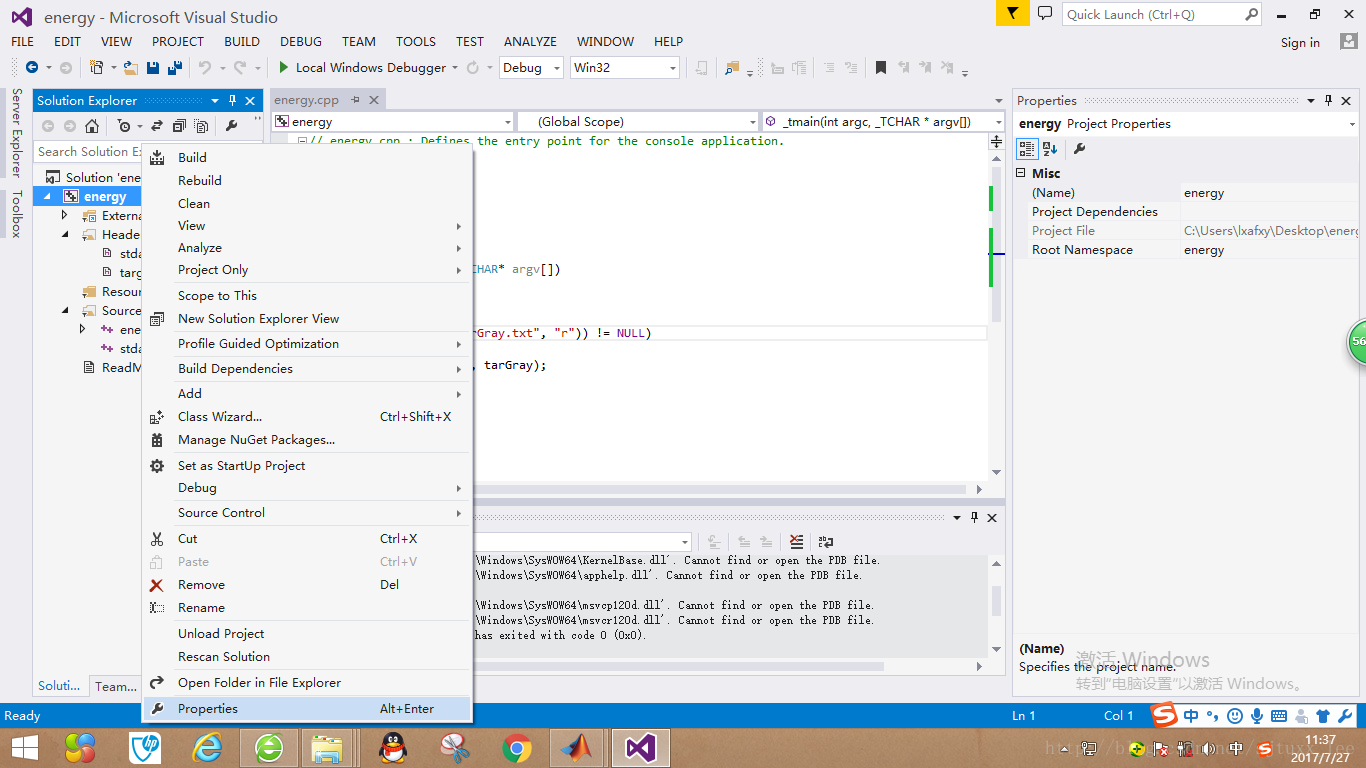Viewport: 1366px width, 768px height.
Task: Open Solution Explorer window options dropdown
Action: (x=214, y=100)
